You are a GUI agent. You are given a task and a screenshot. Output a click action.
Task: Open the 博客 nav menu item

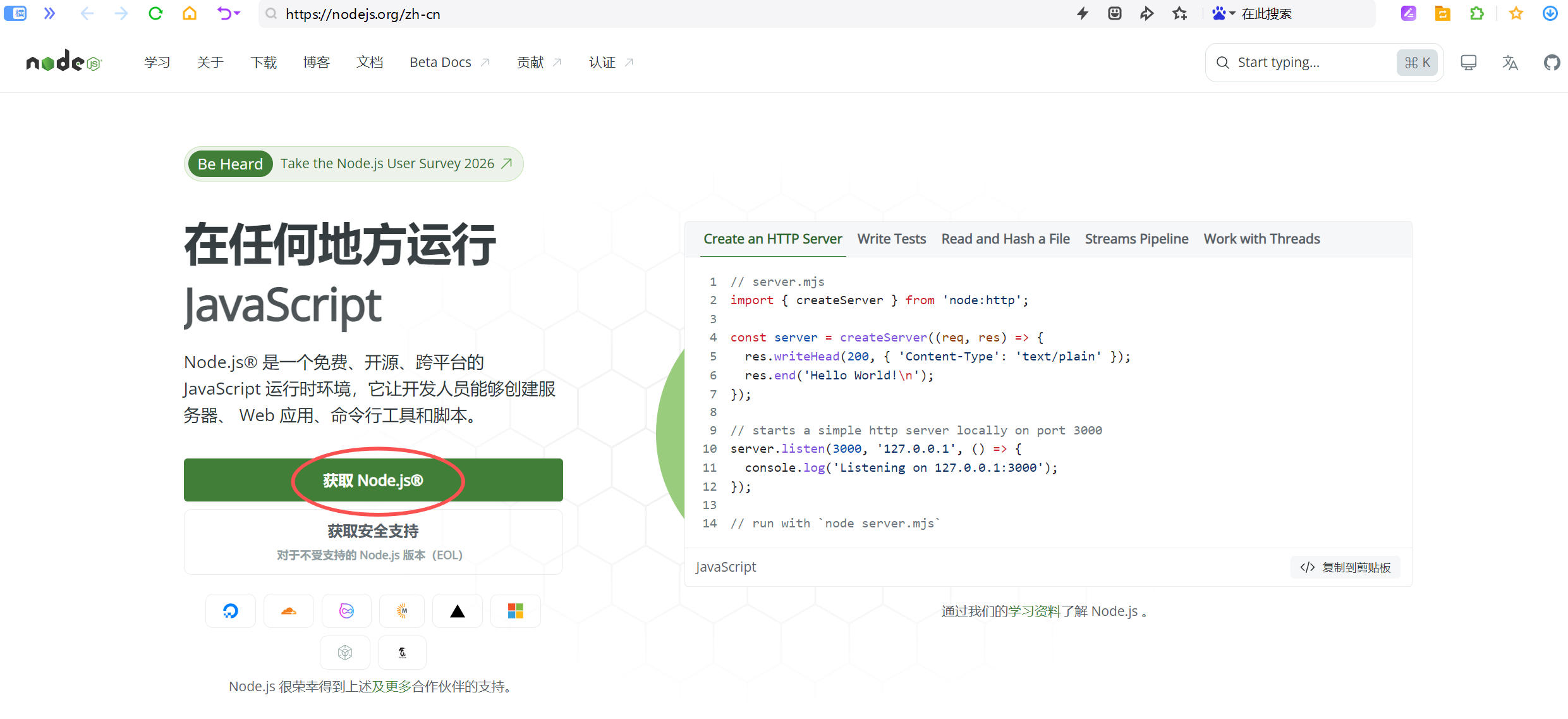[317, 62]
